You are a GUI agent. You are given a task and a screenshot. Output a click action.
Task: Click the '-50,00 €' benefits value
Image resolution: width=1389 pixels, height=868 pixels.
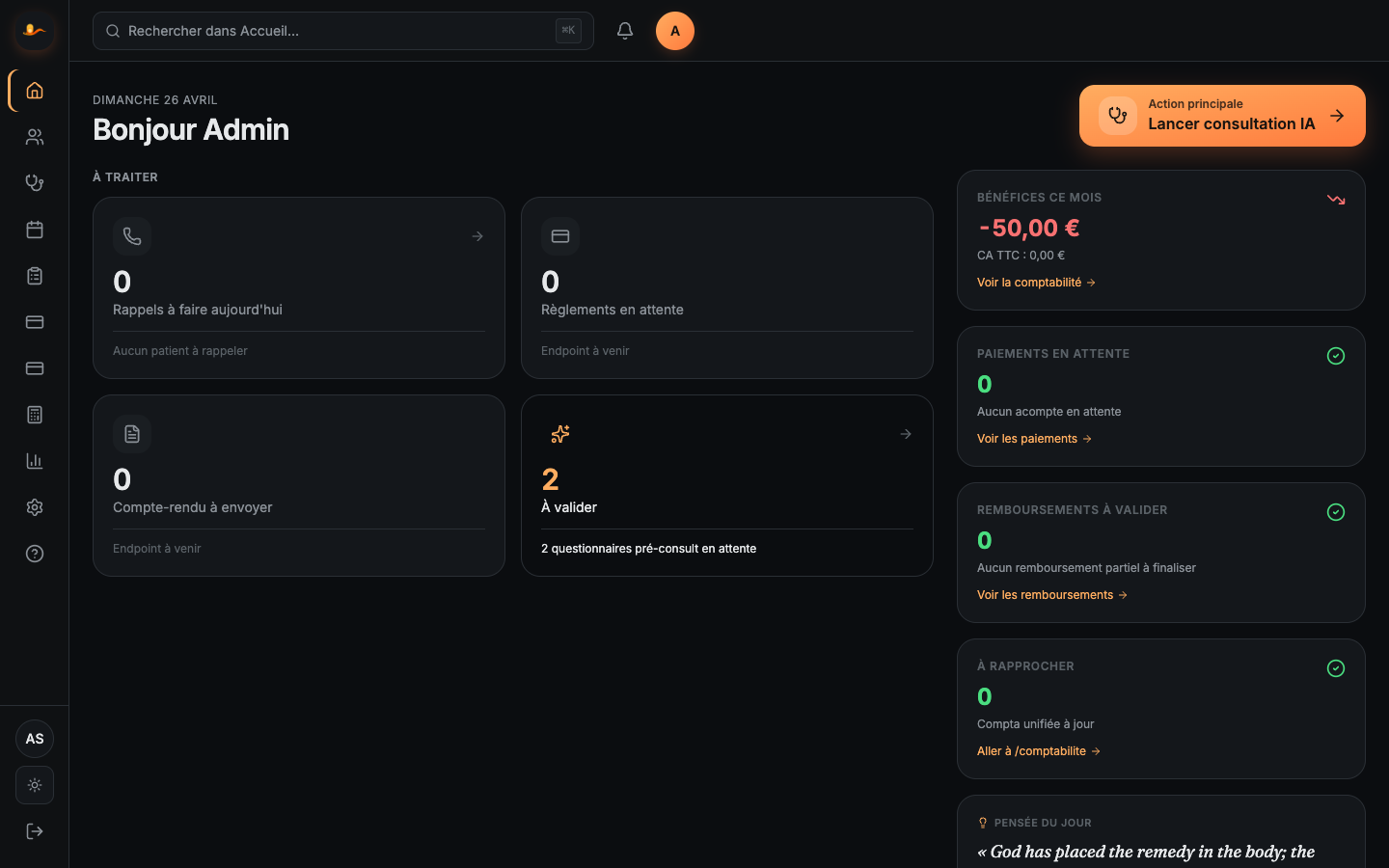1028,228
